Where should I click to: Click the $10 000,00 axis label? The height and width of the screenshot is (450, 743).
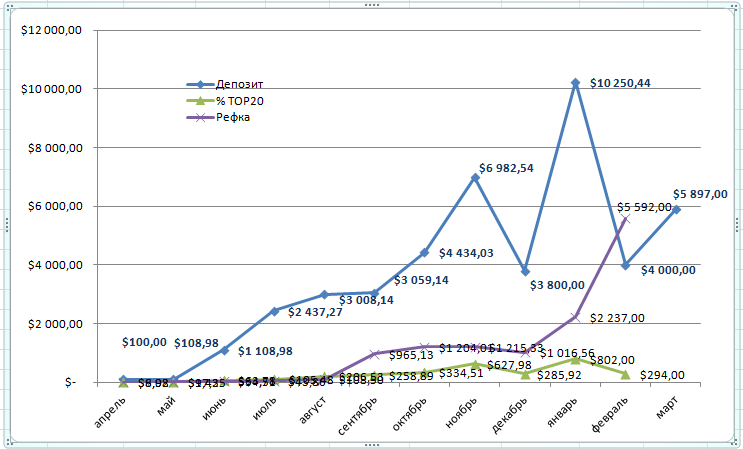click(51, 89)
